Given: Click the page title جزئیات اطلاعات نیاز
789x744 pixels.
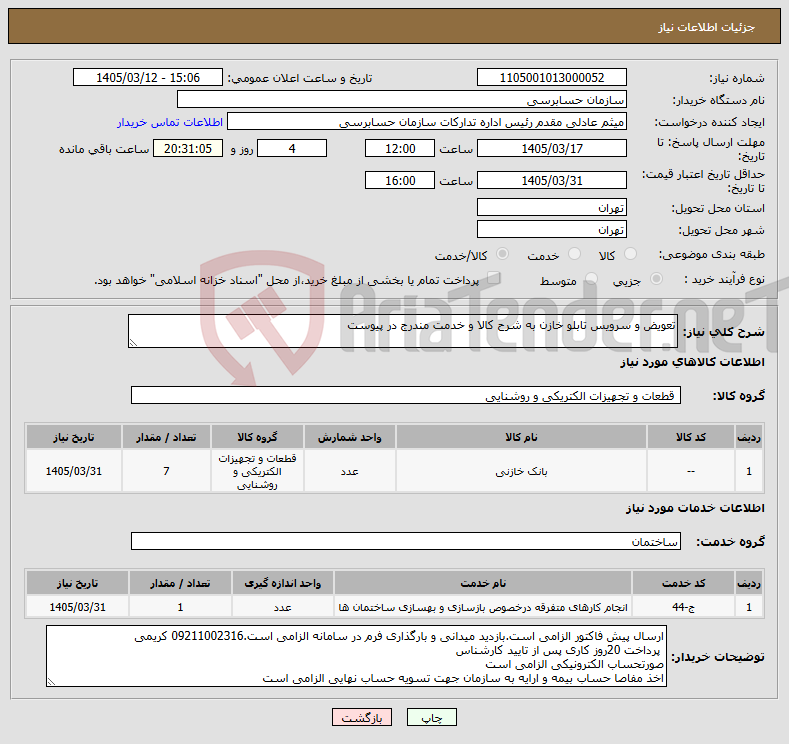Looking at the screenshot, I should tap(706, 27).
